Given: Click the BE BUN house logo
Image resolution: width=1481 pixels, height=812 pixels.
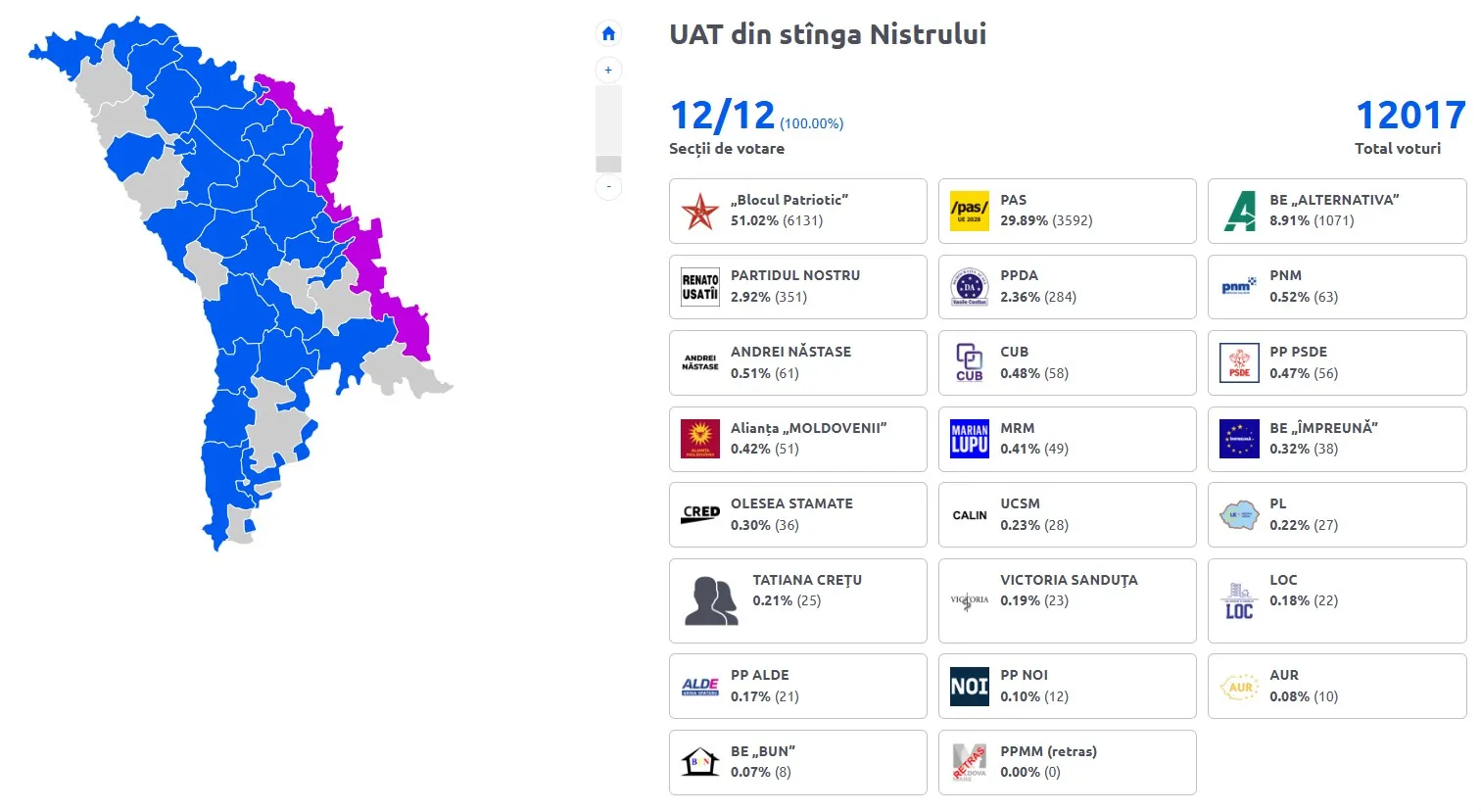Looking at the screenshot, I should pyautogui.click(x=700, y=762).
